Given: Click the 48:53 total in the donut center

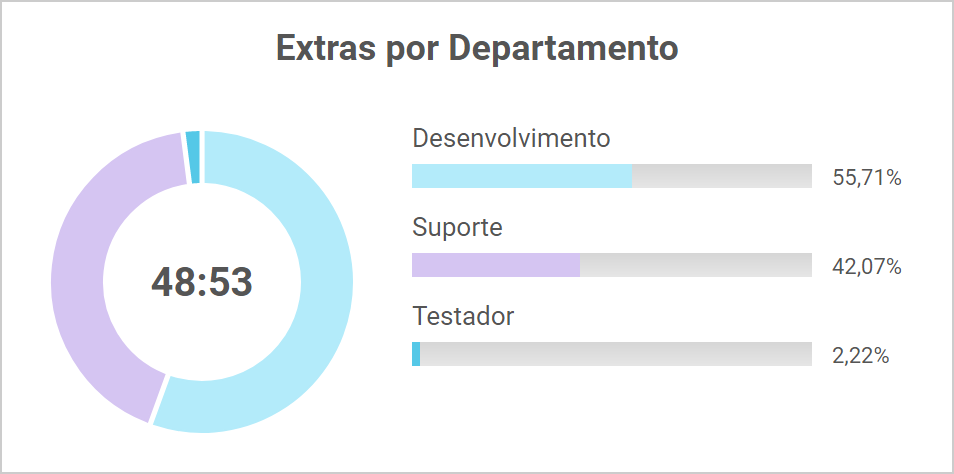Looking at the screenshot, I should [202, 282].
